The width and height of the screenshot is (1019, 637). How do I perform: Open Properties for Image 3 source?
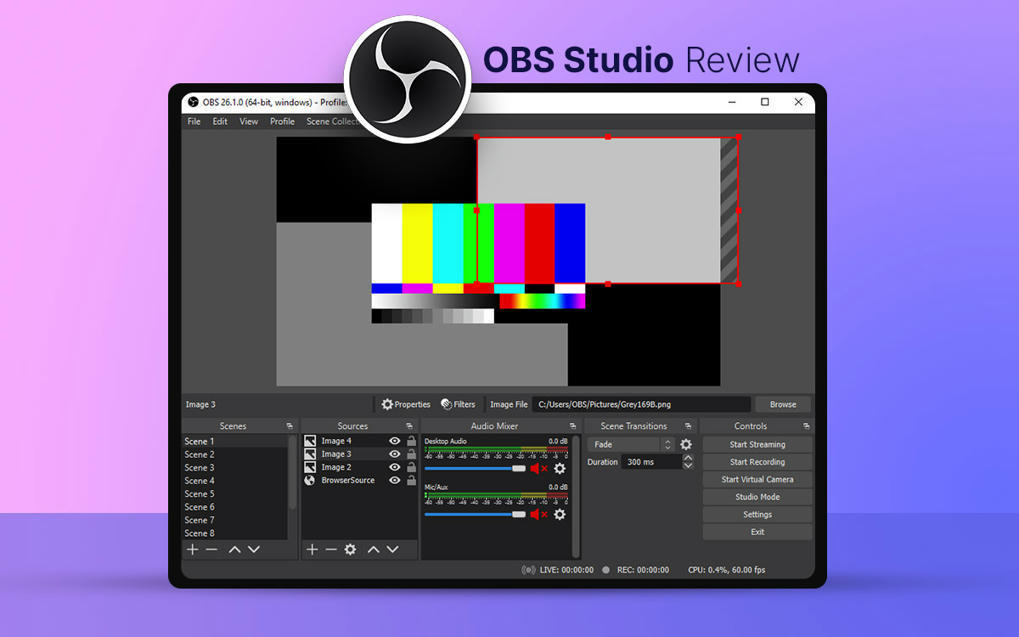(x=405, y=404)
